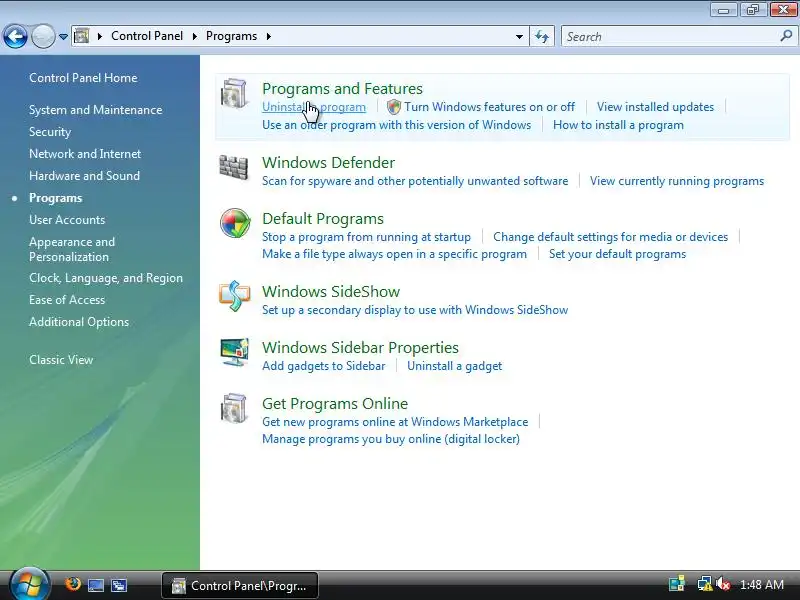Viewport: 800px width, 600px height.
Task: Click the network warning icon in system tray
Action: [x=705, y=584]
